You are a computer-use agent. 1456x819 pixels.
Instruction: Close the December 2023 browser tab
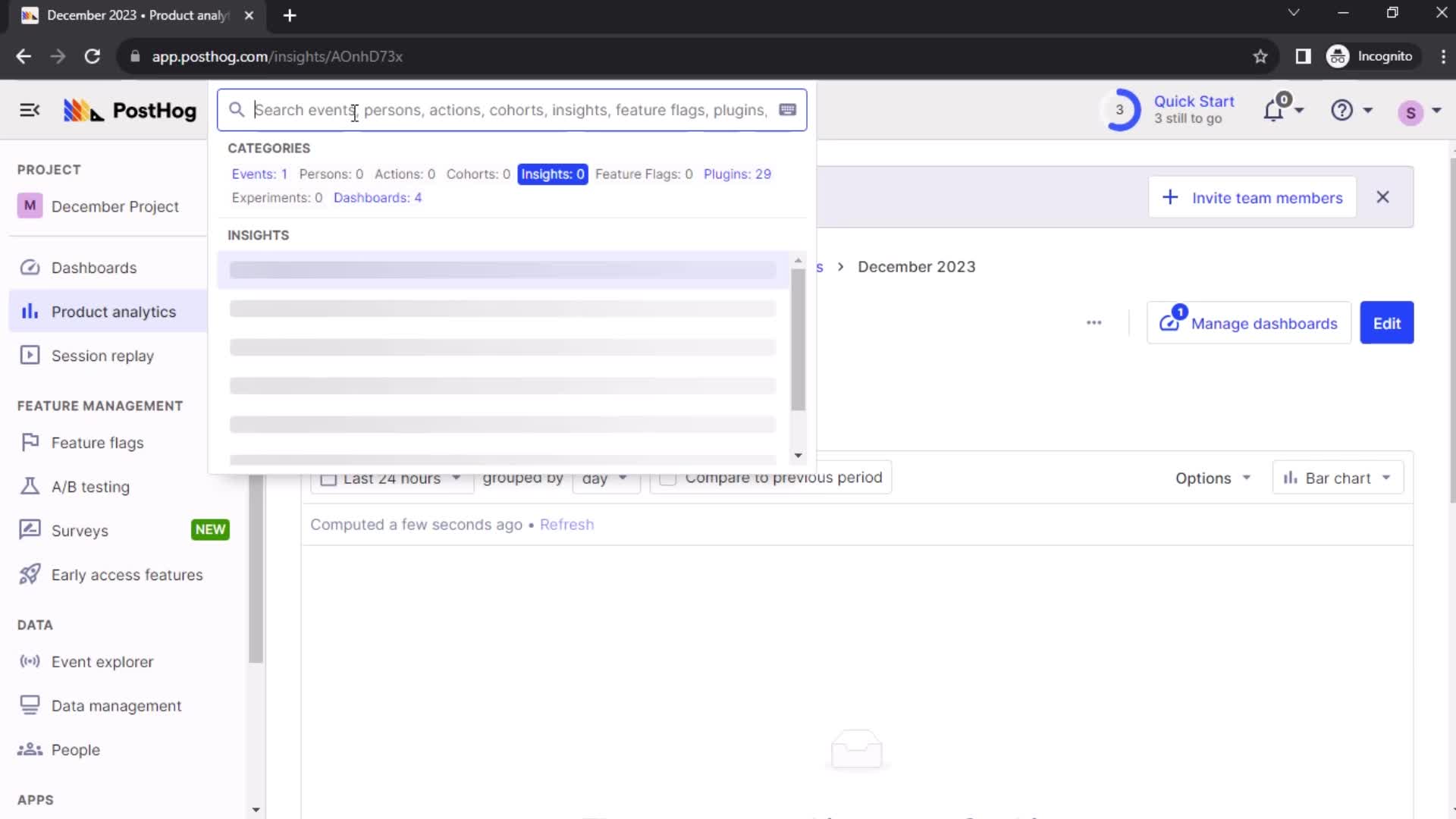[249, 15]
